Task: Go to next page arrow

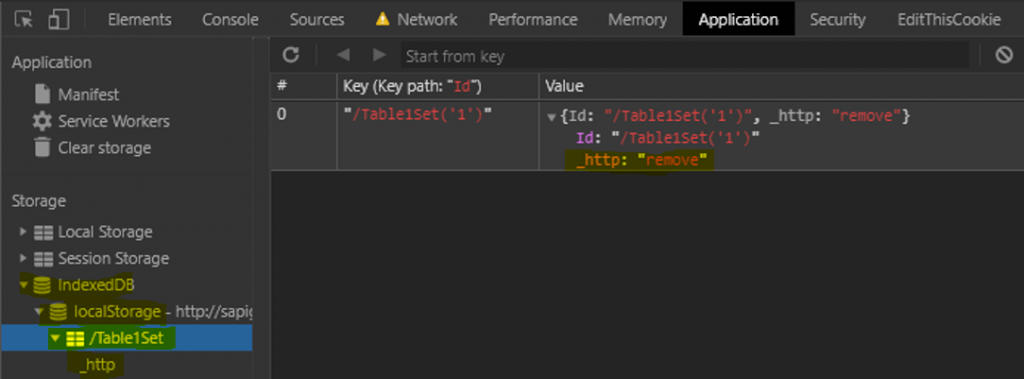Action: pyautogui.click(x=379, y=56)
